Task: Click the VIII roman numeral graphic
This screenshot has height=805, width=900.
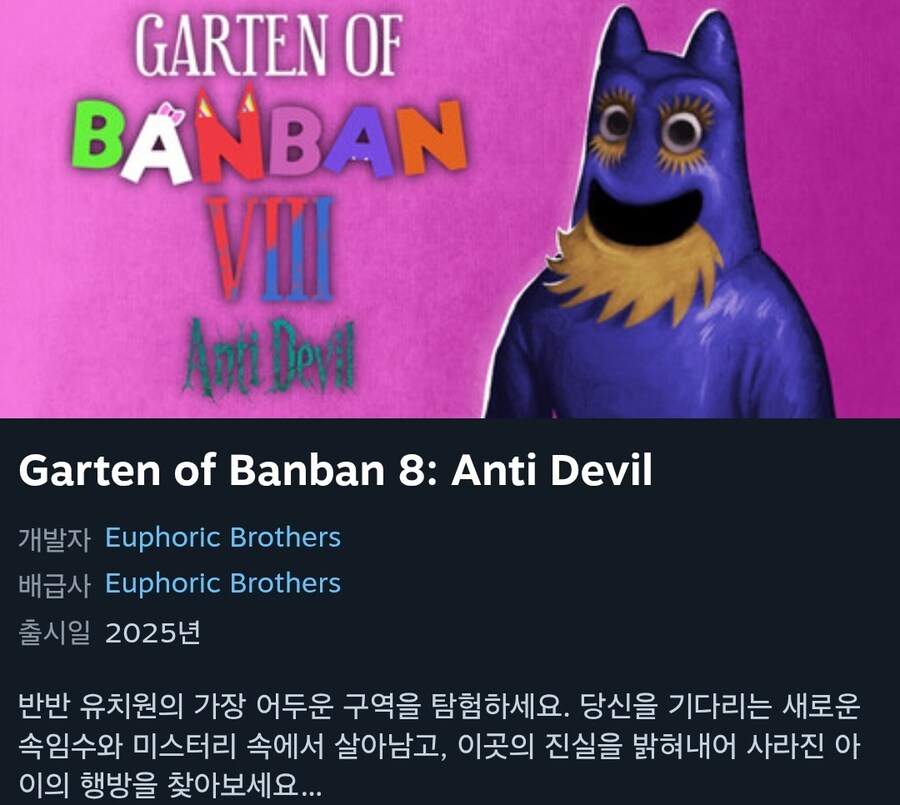Action: [x=270, y=248]
